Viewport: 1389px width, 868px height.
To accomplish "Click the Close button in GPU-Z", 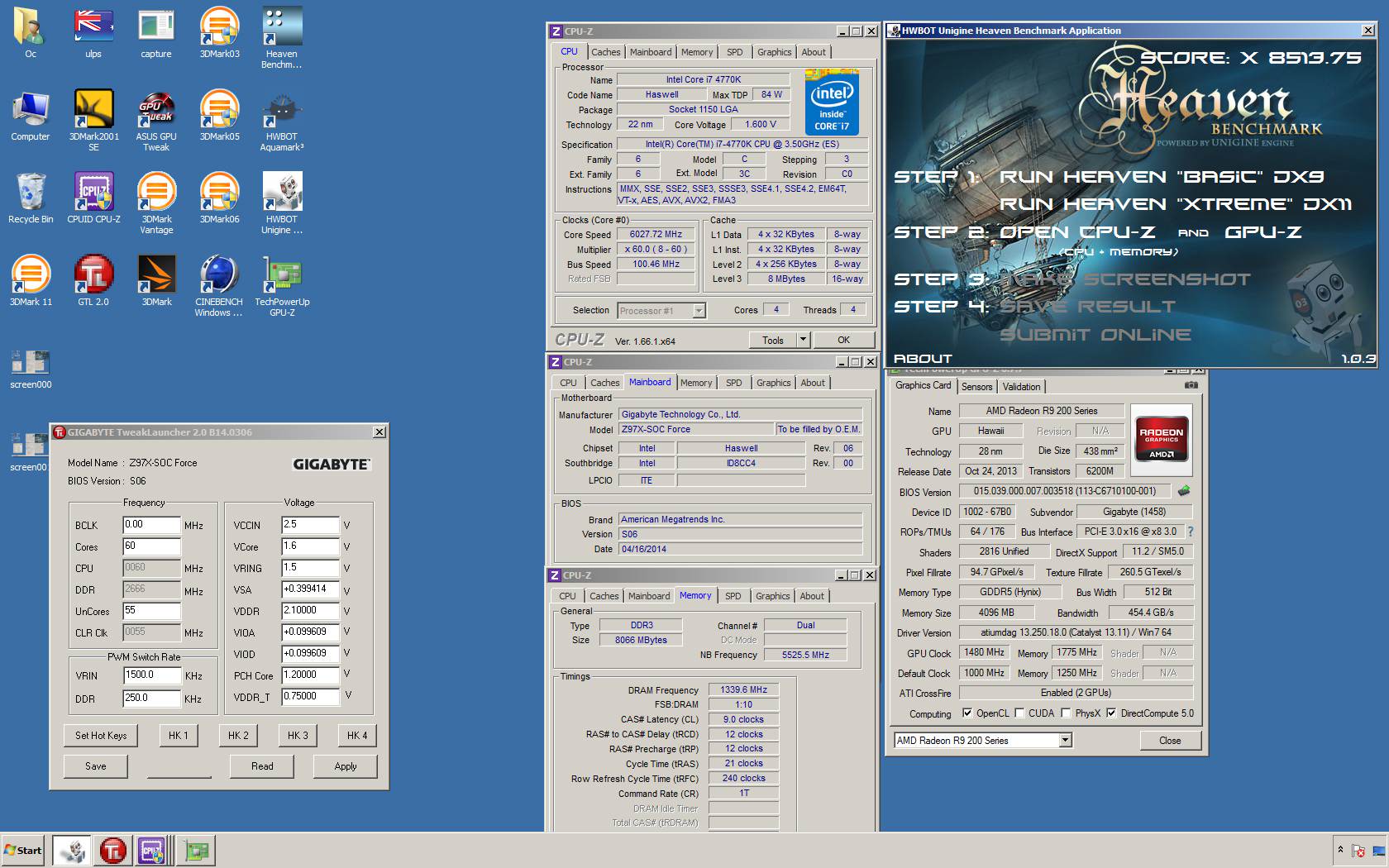I will click(x=1170, y=740).
